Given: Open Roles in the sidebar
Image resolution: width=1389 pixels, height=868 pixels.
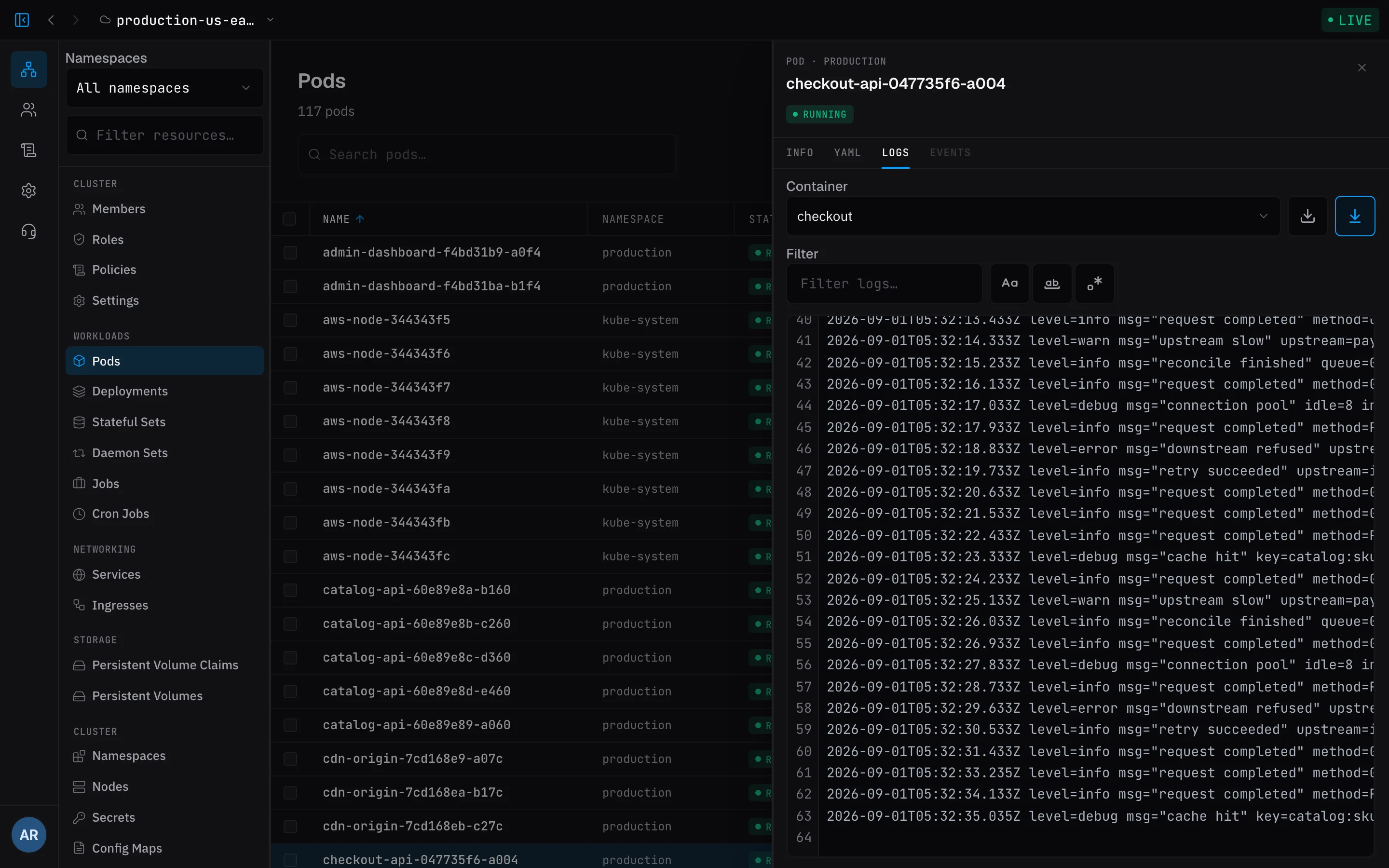Looking at the screenshot, I should pos(165,240).
